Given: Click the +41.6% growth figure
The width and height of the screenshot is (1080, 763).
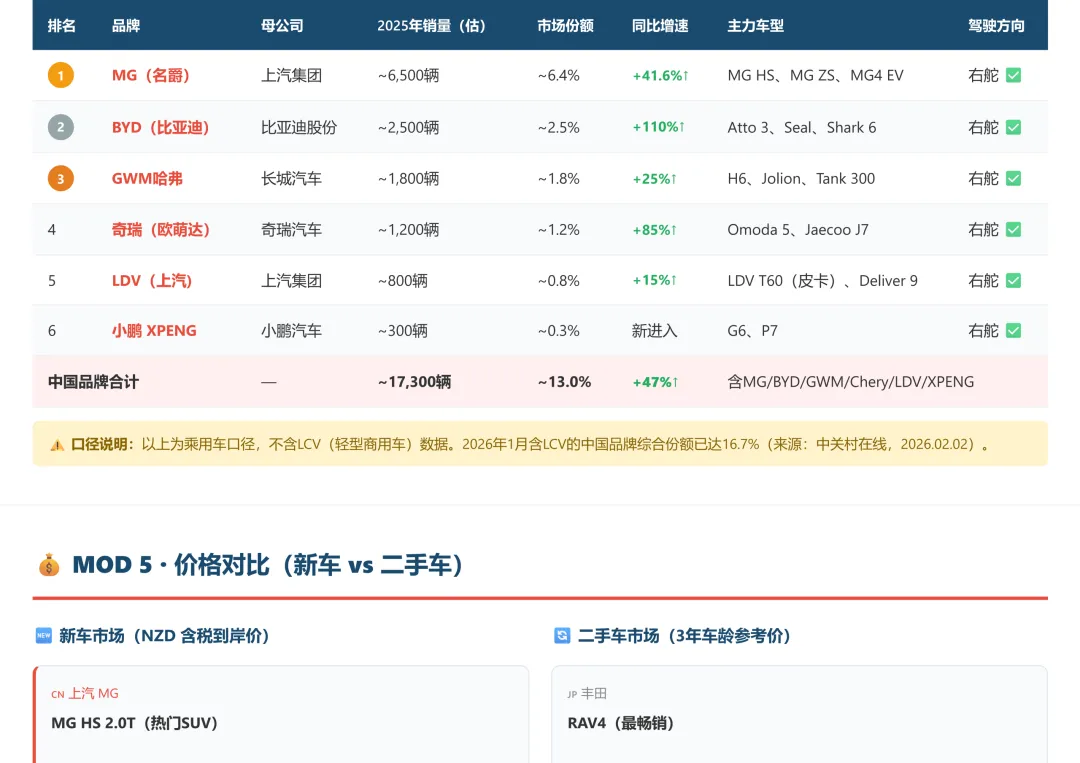Looking at the screenshot, I should (661, 76).
